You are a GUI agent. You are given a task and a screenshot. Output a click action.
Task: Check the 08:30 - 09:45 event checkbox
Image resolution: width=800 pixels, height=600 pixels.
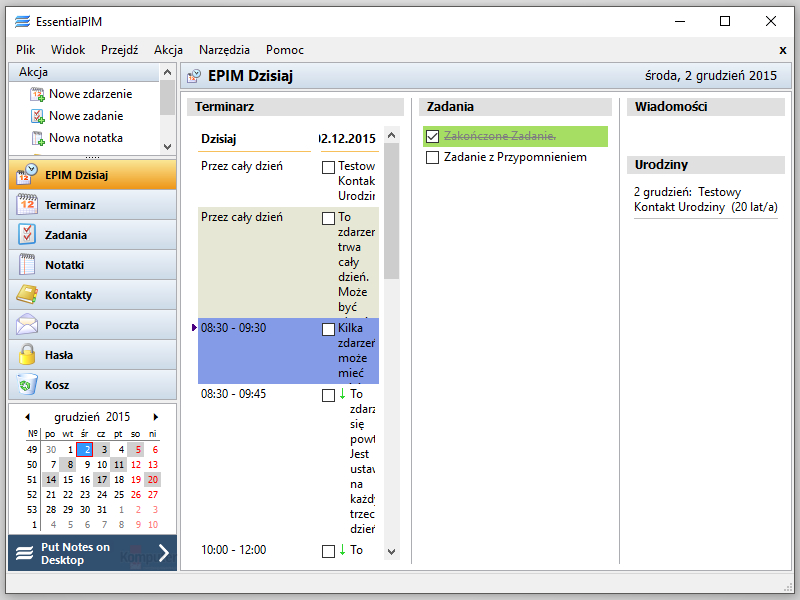click(x=329, y=395)
